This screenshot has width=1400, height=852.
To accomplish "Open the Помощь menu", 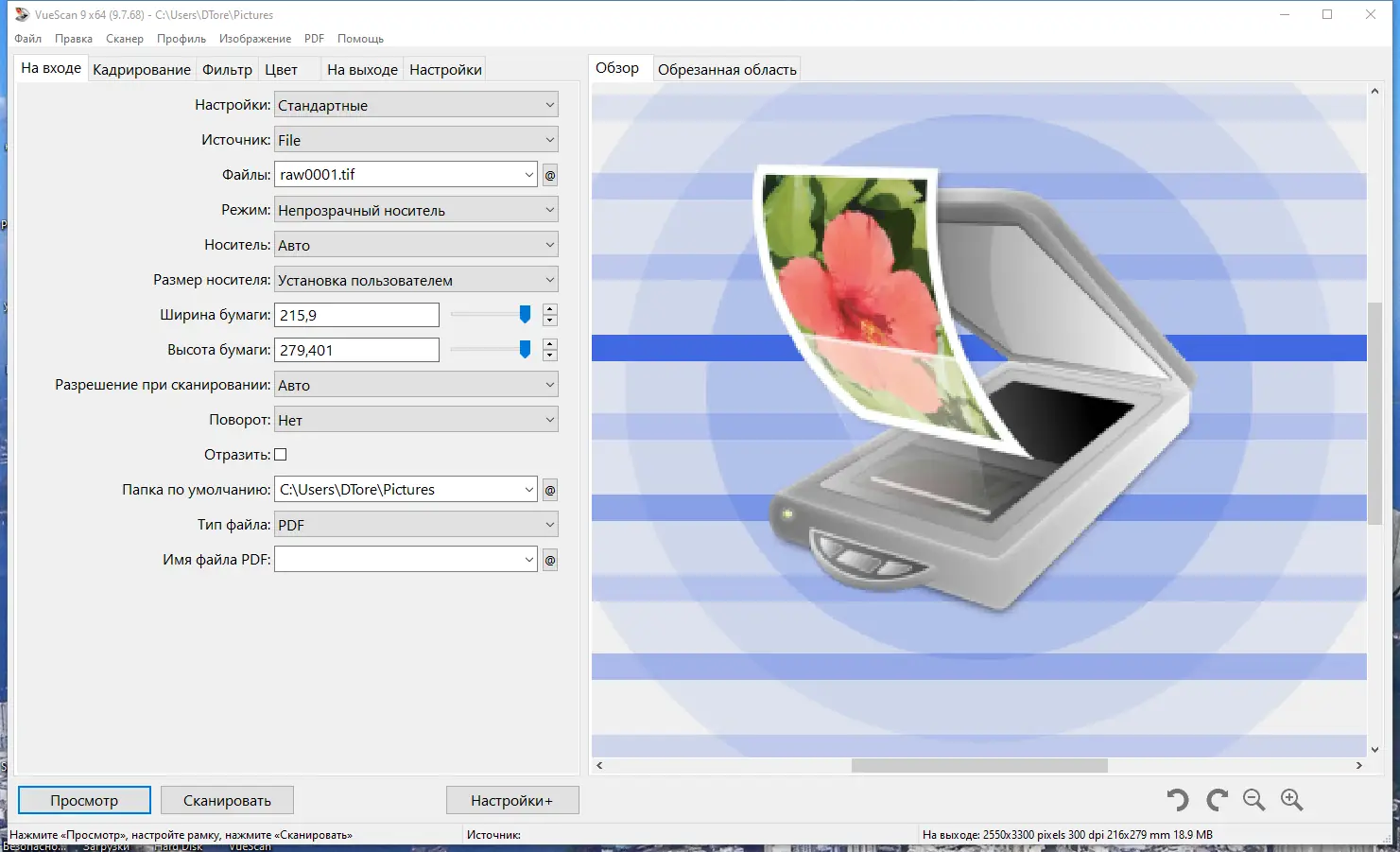I will tap(360, 39).
